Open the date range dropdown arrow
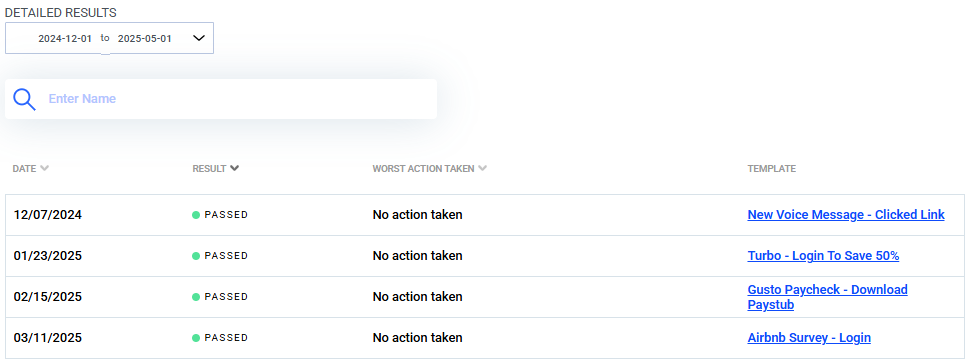Screen dimensions: 973x363 click(199, 38)
